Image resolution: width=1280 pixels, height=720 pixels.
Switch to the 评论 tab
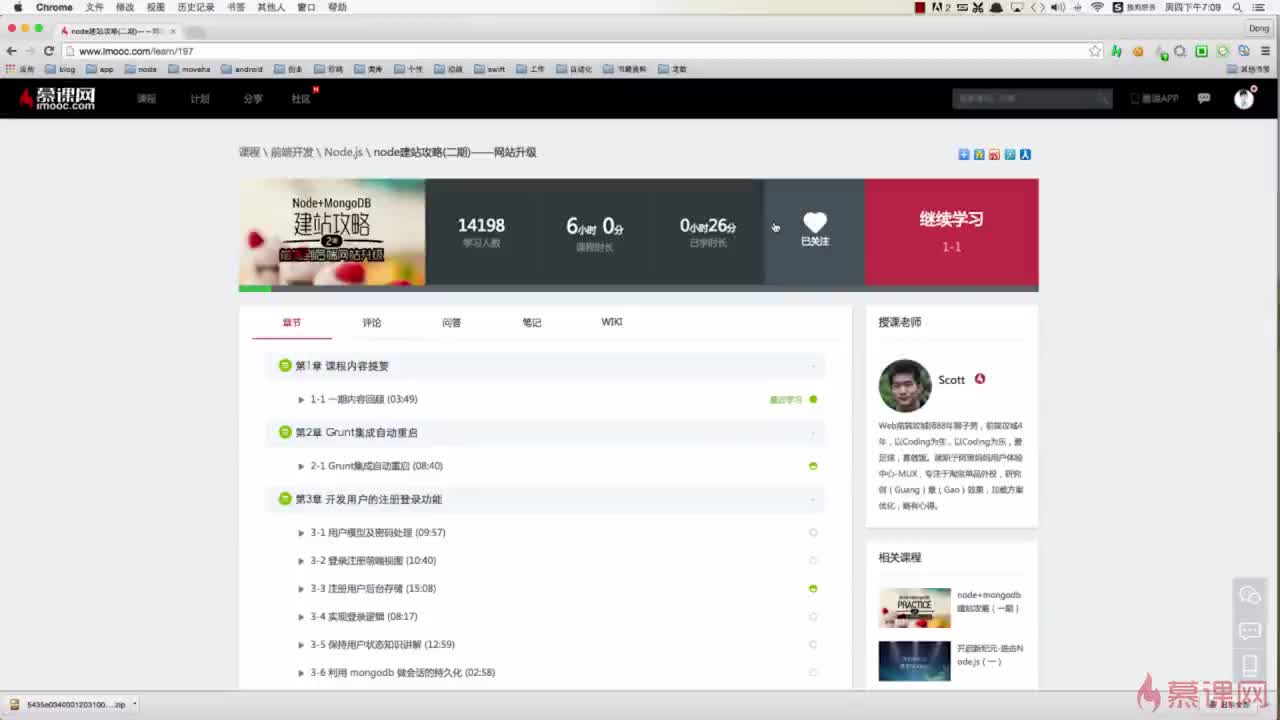pos(372,323)
